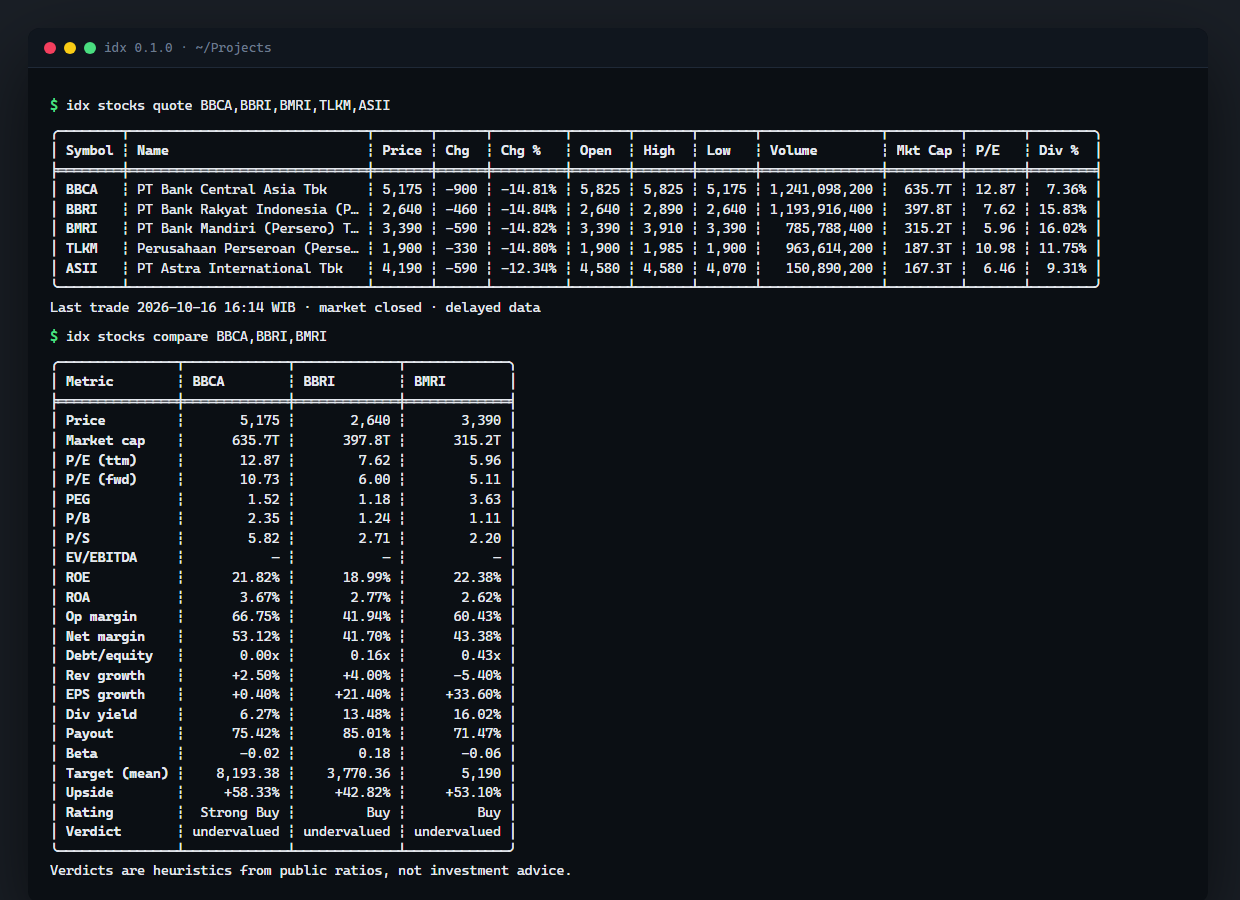Click the -14.81% change cell
This screenshot has width=1240, height=900.
(529, 189)
